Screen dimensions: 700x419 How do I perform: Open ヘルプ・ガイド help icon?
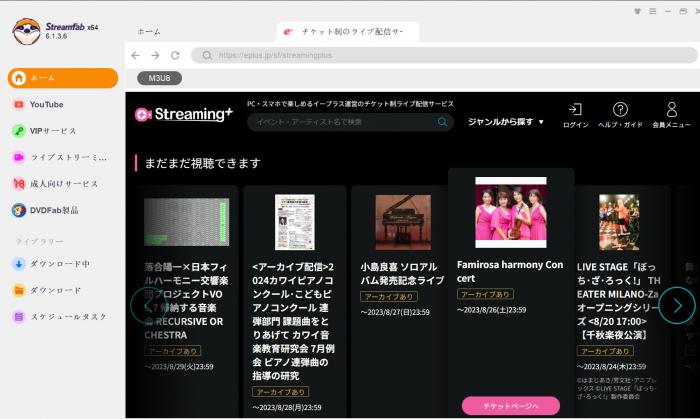tap(620, 115)
